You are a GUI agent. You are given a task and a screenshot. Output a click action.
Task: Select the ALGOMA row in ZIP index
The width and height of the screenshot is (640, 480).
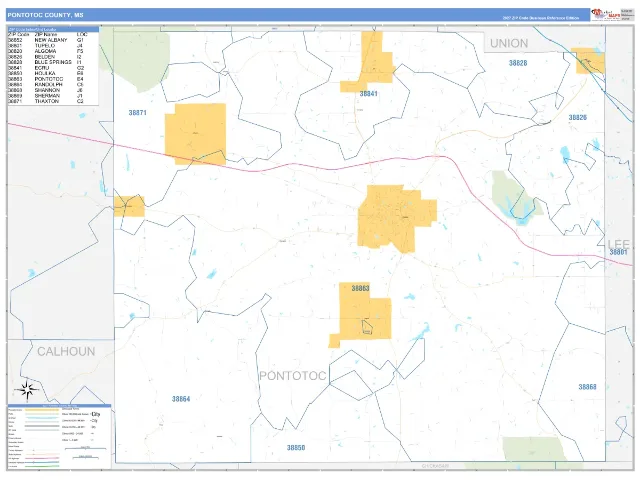[46, 51]
